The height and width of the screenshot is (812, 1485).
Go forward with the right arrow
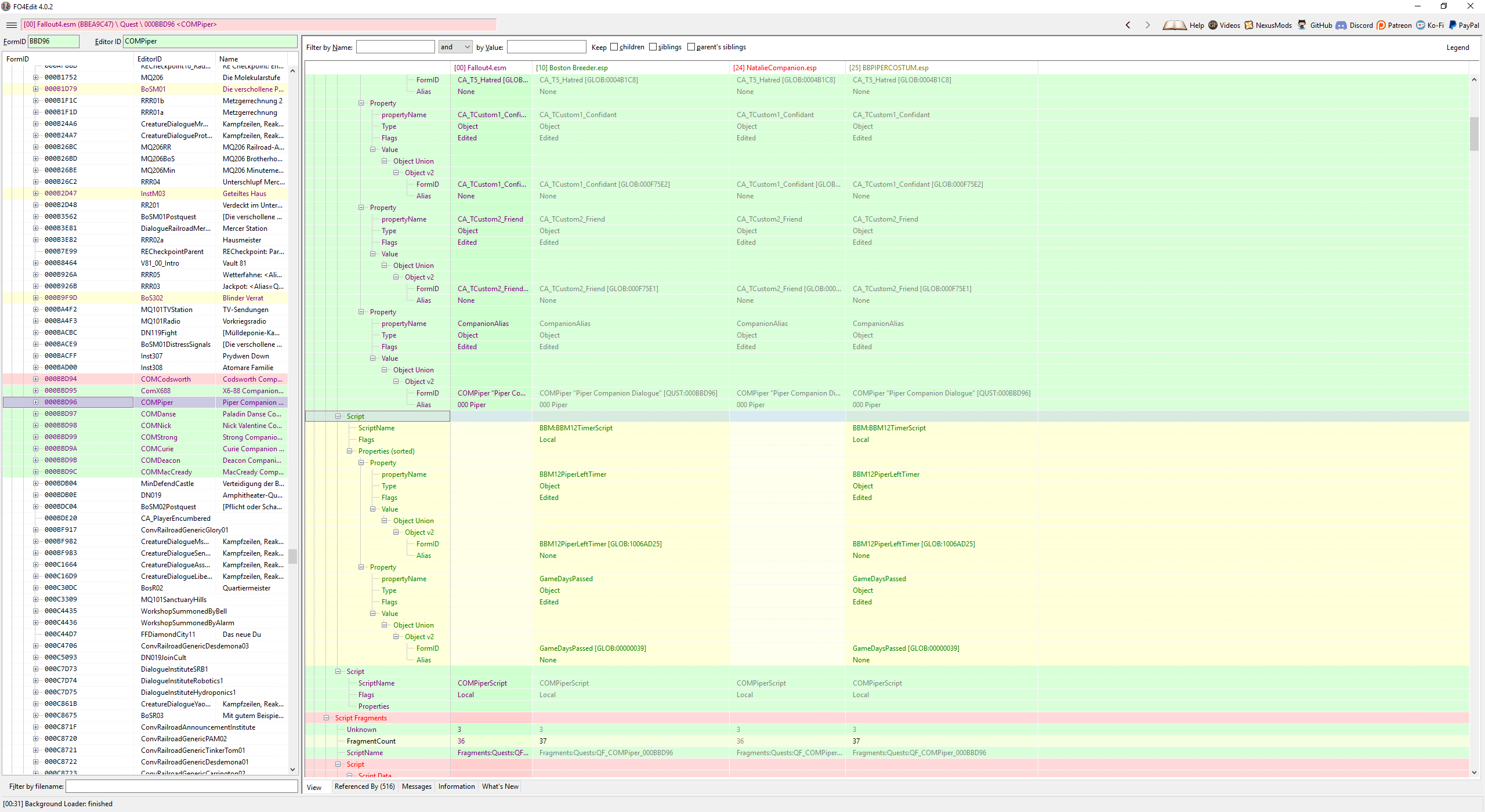pos(1147,25)
